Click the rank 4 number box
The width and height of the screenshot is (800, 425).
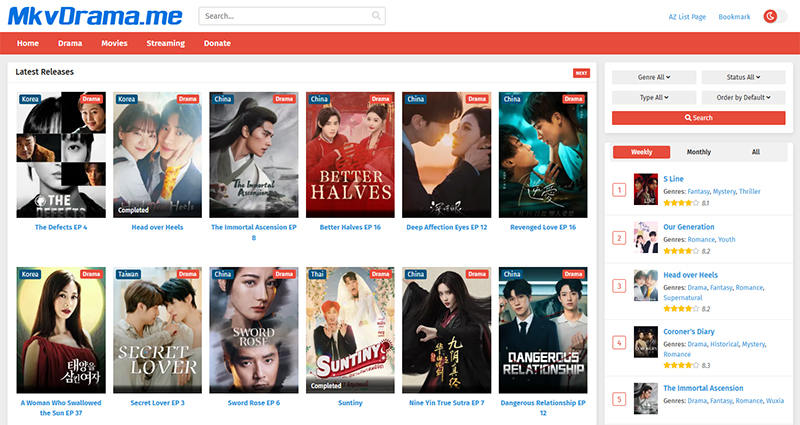[x=619, y=342]
